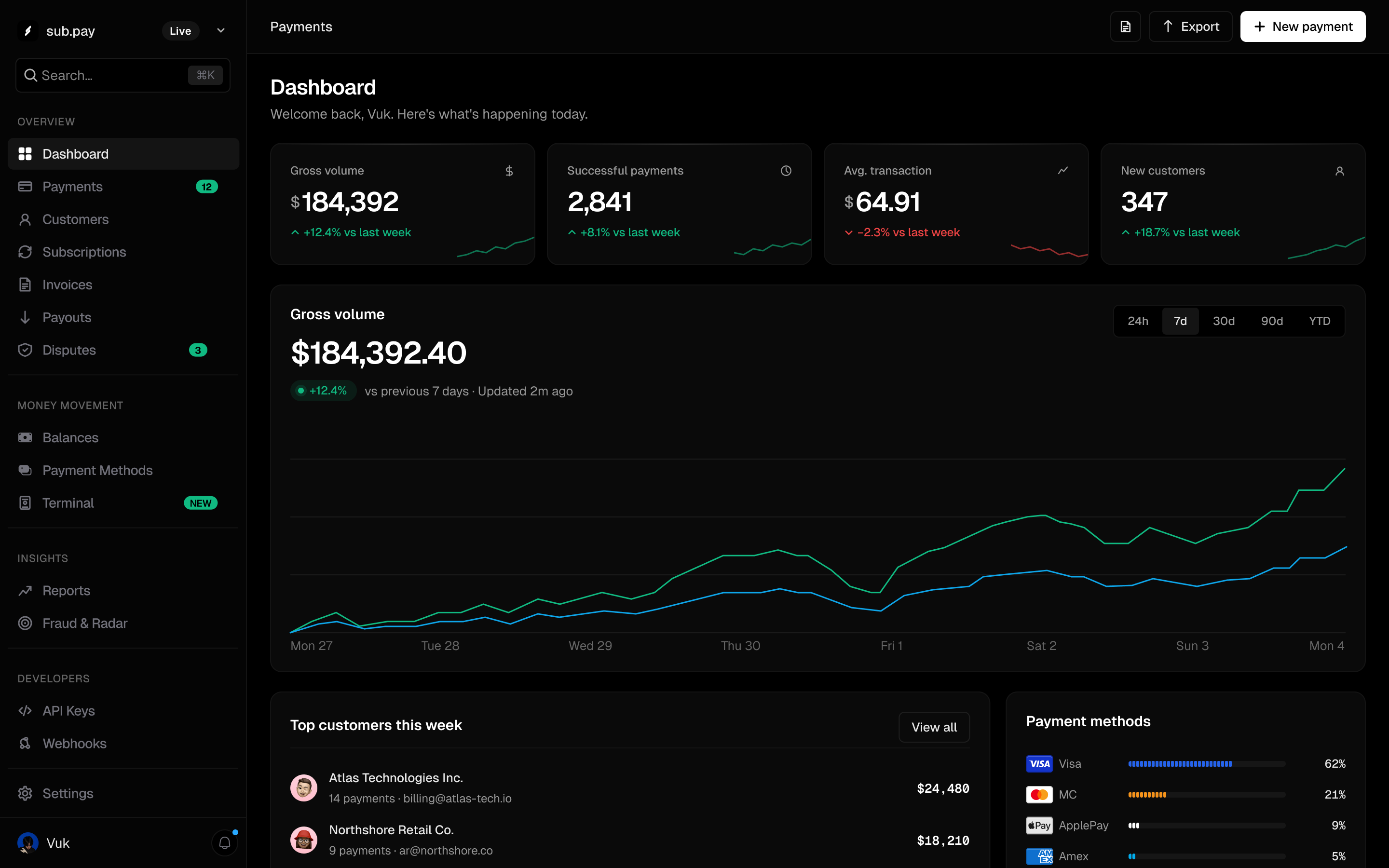Select the 30d time range
The image size is (1389, 868).
pyautogui.click(x=1224, y=321)
